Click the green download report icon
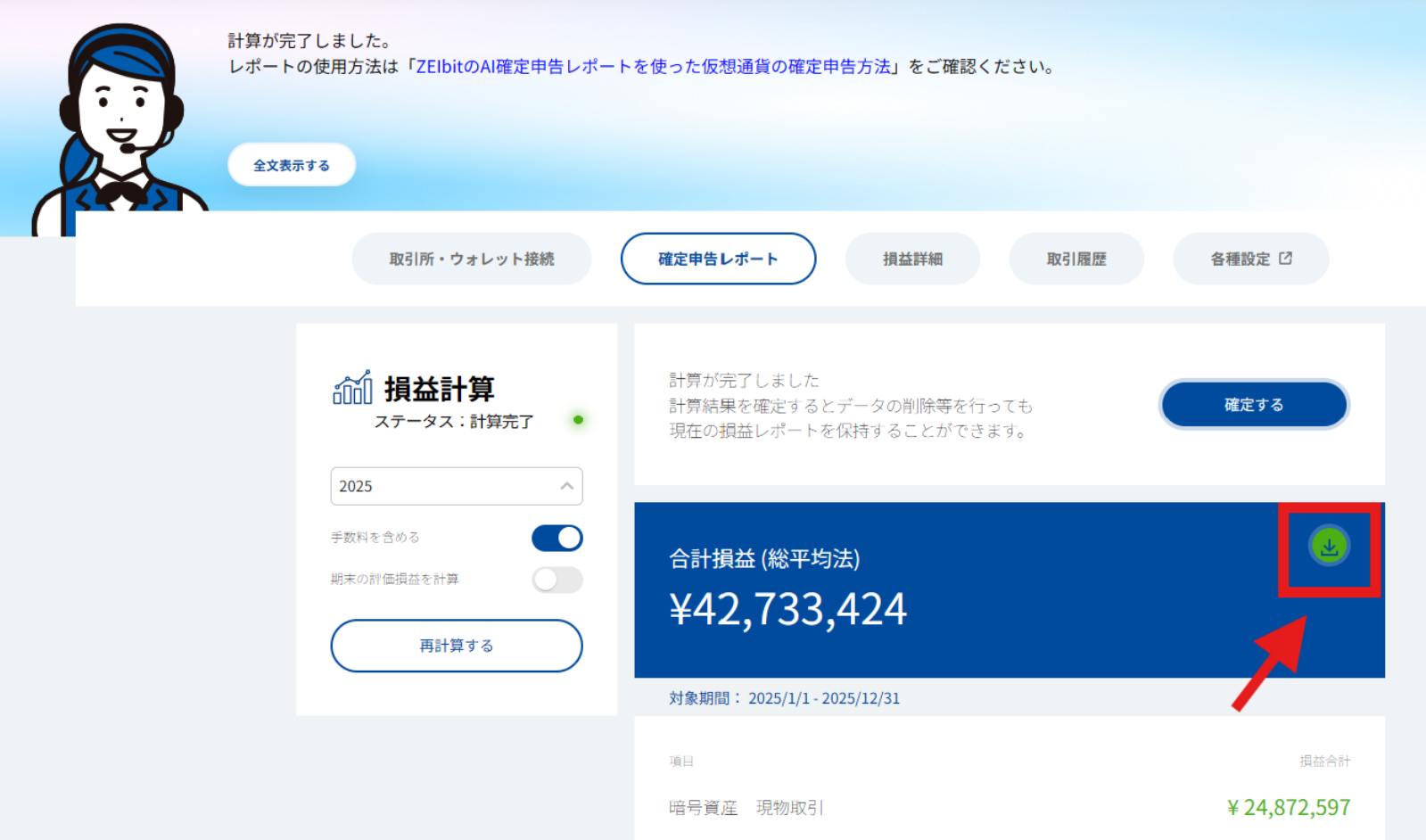The height and width of the screenshot is (840, 1426). tap(1329, 546)
